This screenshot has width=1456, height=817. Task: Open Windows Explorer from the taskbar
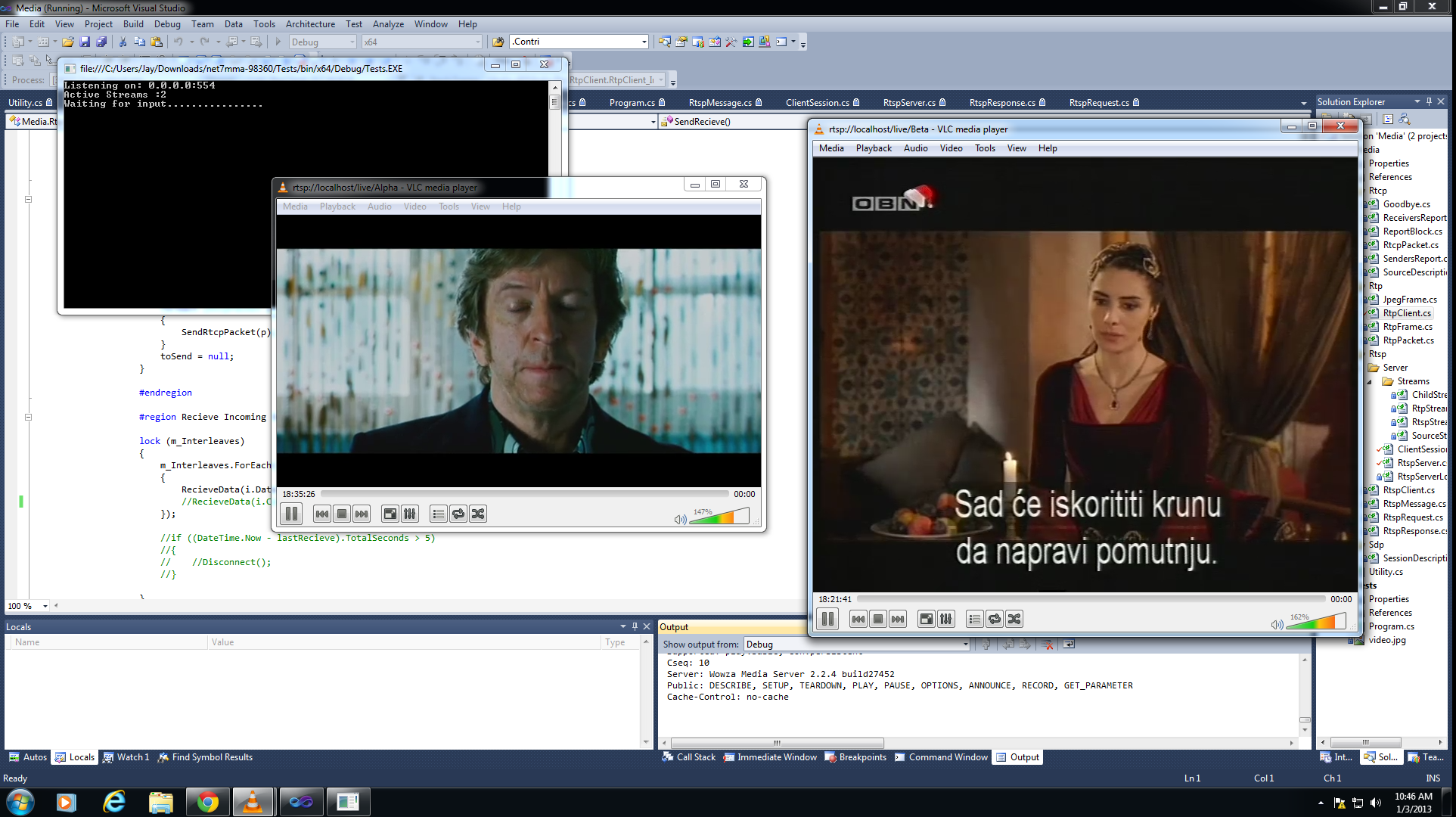pyautogui.click(x=160, y=802)
